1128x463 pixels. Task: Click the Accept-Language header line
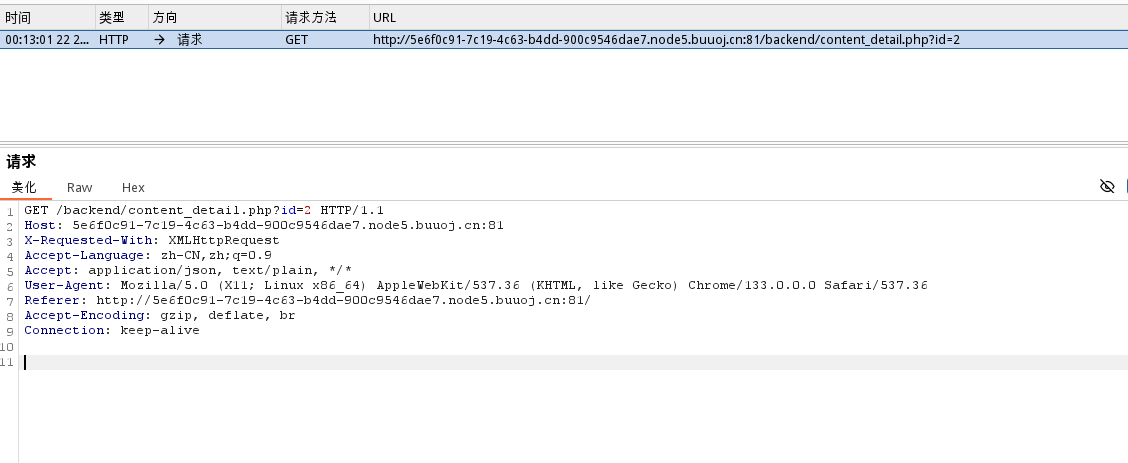pos(148,255)
